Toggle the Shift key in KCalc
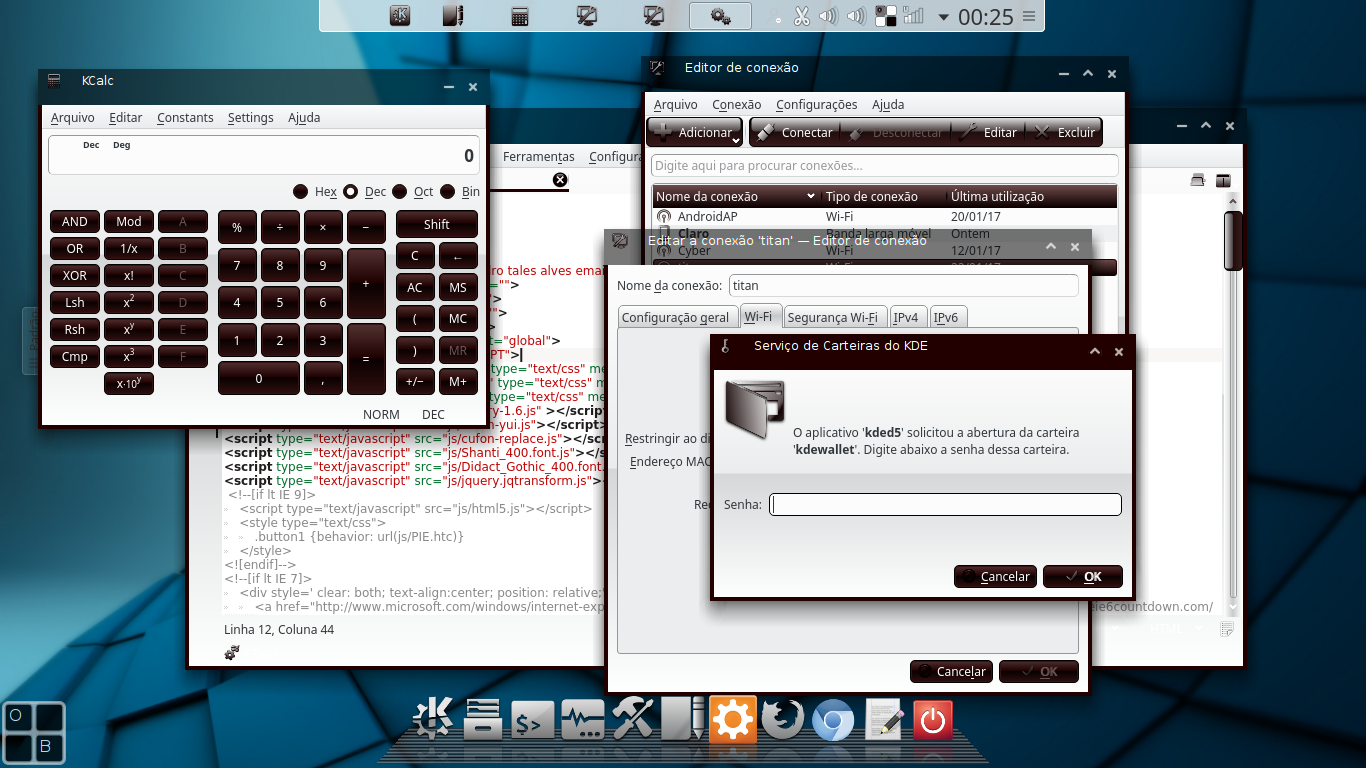1366x768 pixels. [x=437, y=224]
